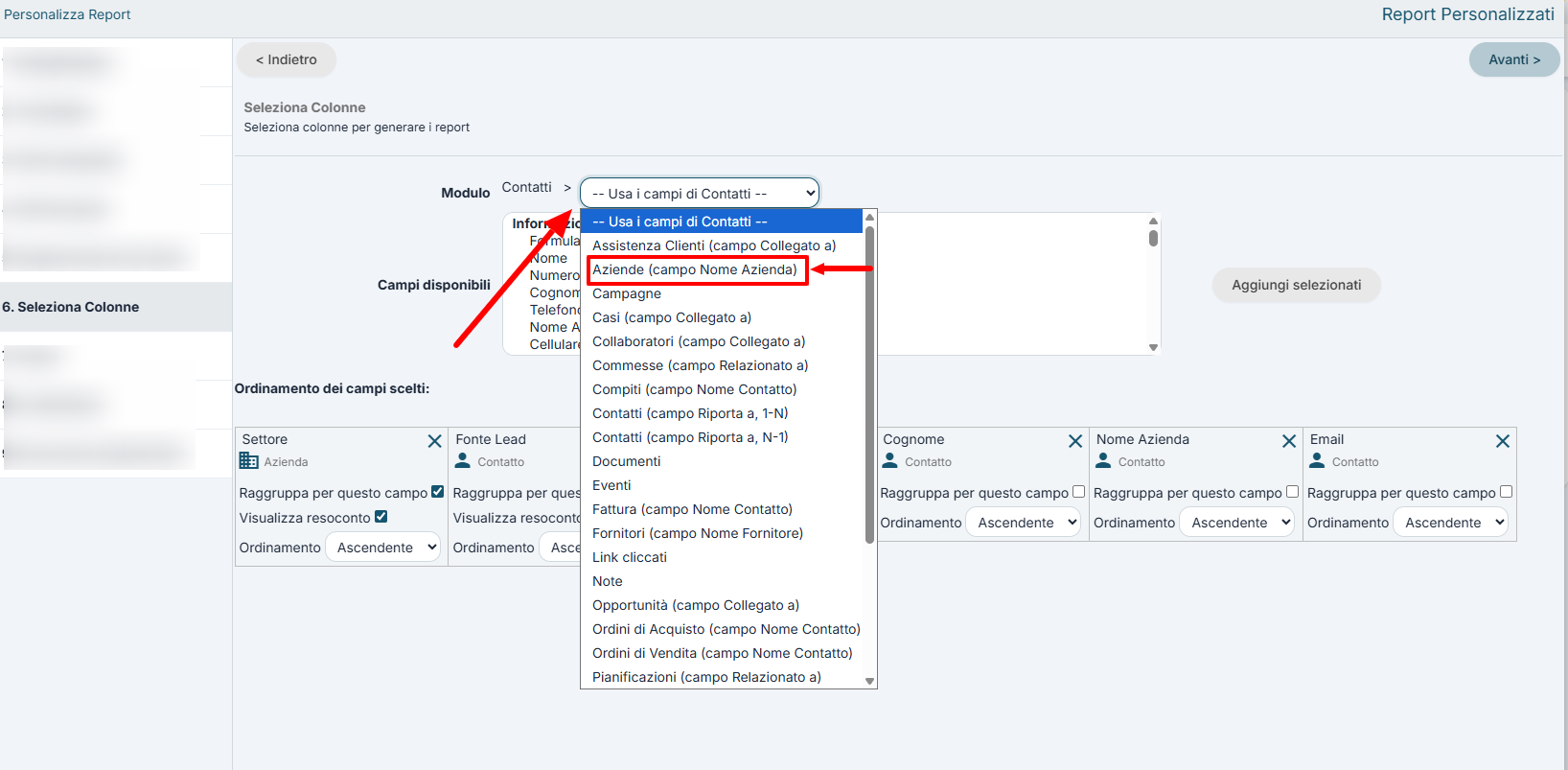Choose Opportunità (campo Collegato a) from list
1568x770 pixels.
tap(696, 605)
